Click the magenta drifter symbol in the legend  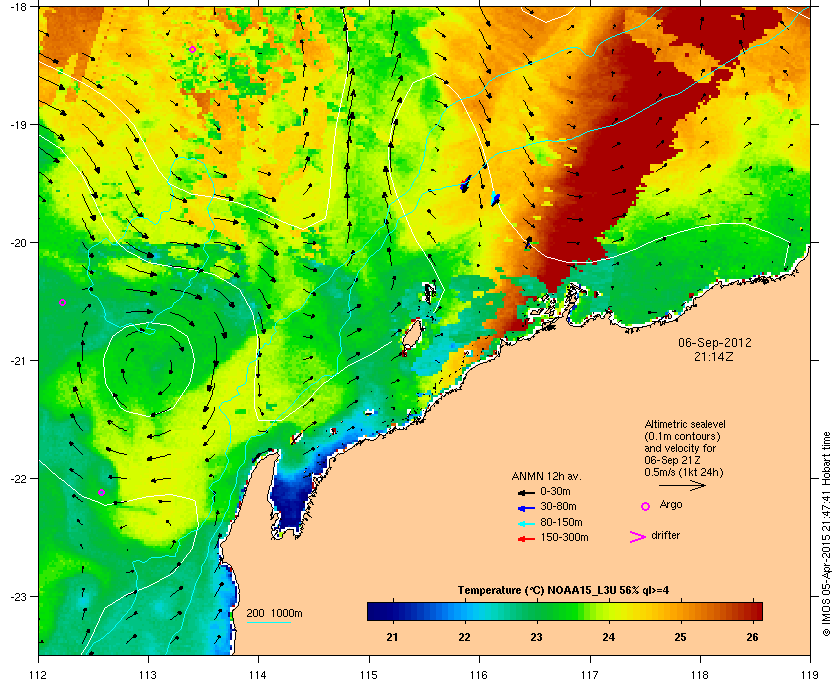coord(638,537)
